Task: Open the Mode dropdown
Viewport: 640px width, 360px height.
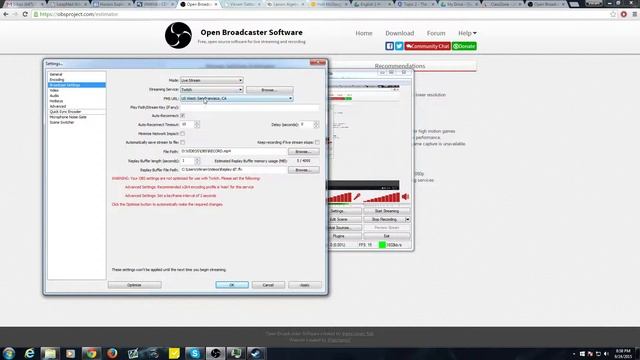Action: [x=211, y=80]
